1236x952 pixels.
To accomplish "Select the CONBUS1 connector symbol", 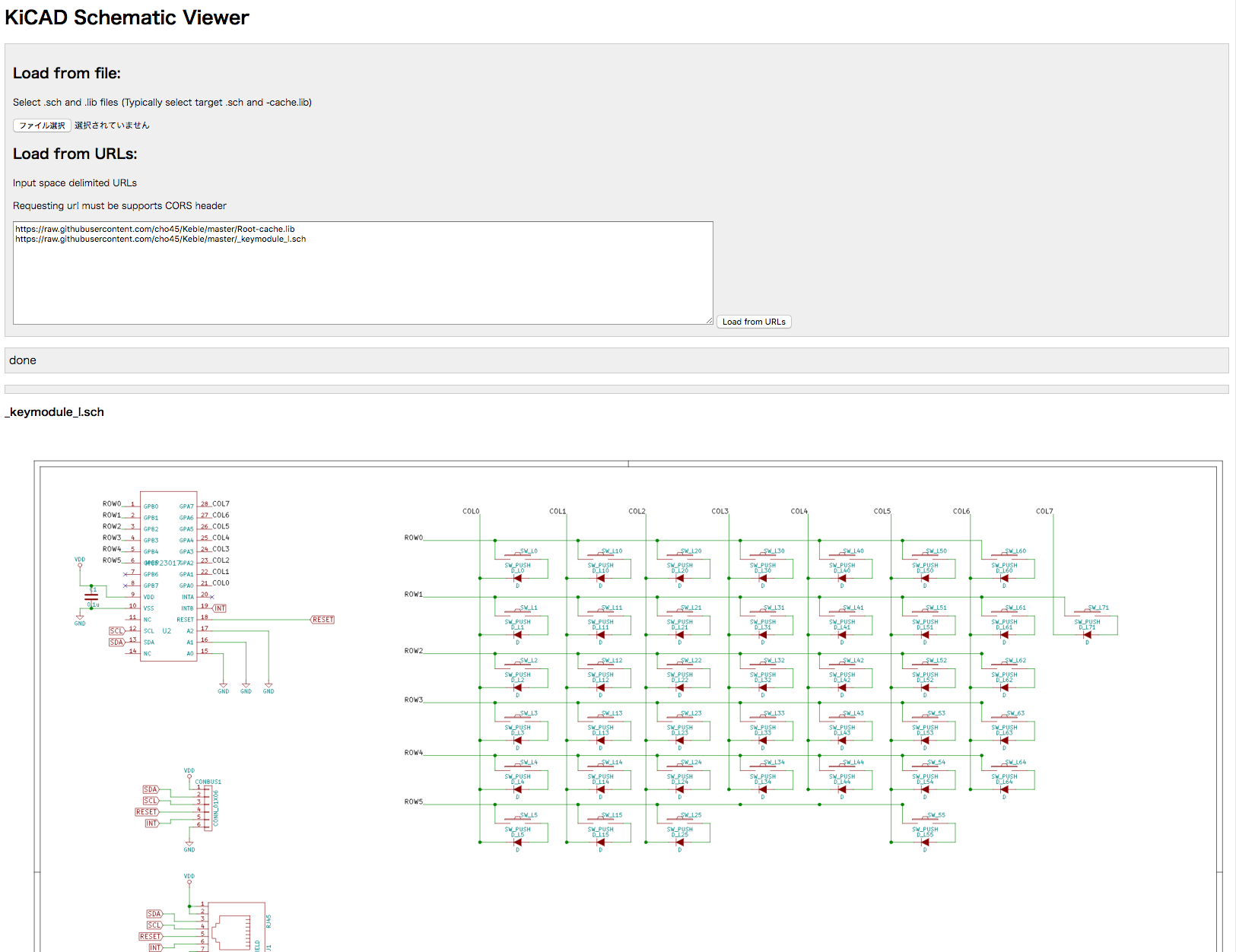I will click(204, 807).
